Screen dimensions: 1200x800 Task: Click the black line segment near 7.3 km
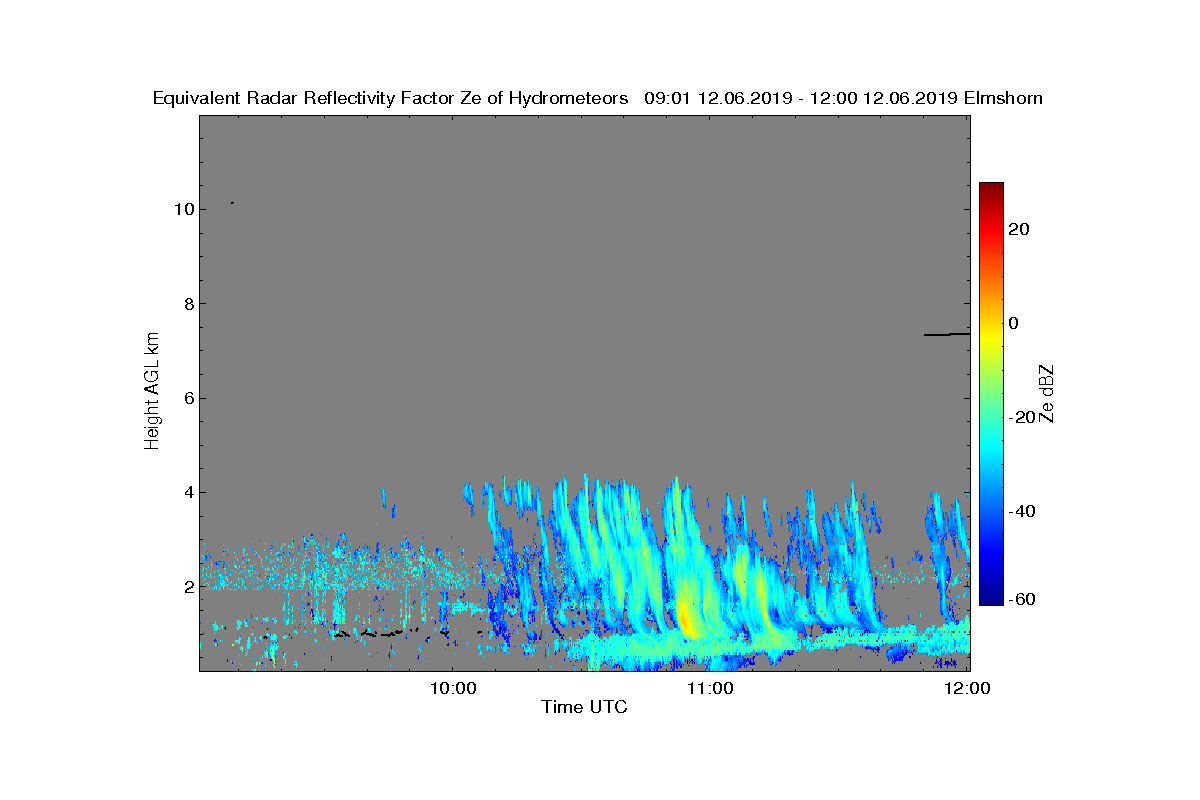pyautogui.click(x=946, y=334)
